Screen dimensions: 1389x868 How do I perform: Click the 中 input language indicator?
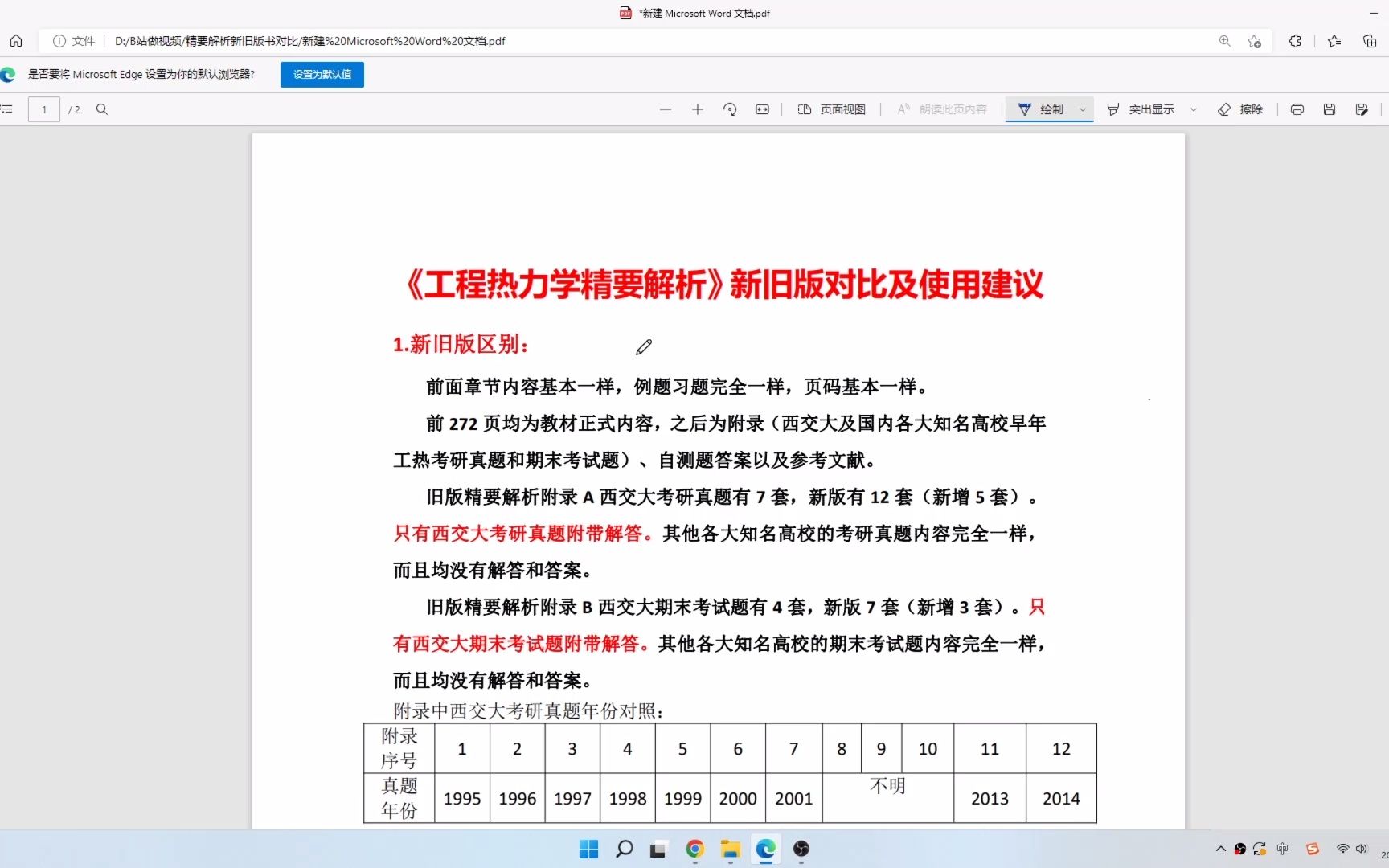pos(1282,849)
